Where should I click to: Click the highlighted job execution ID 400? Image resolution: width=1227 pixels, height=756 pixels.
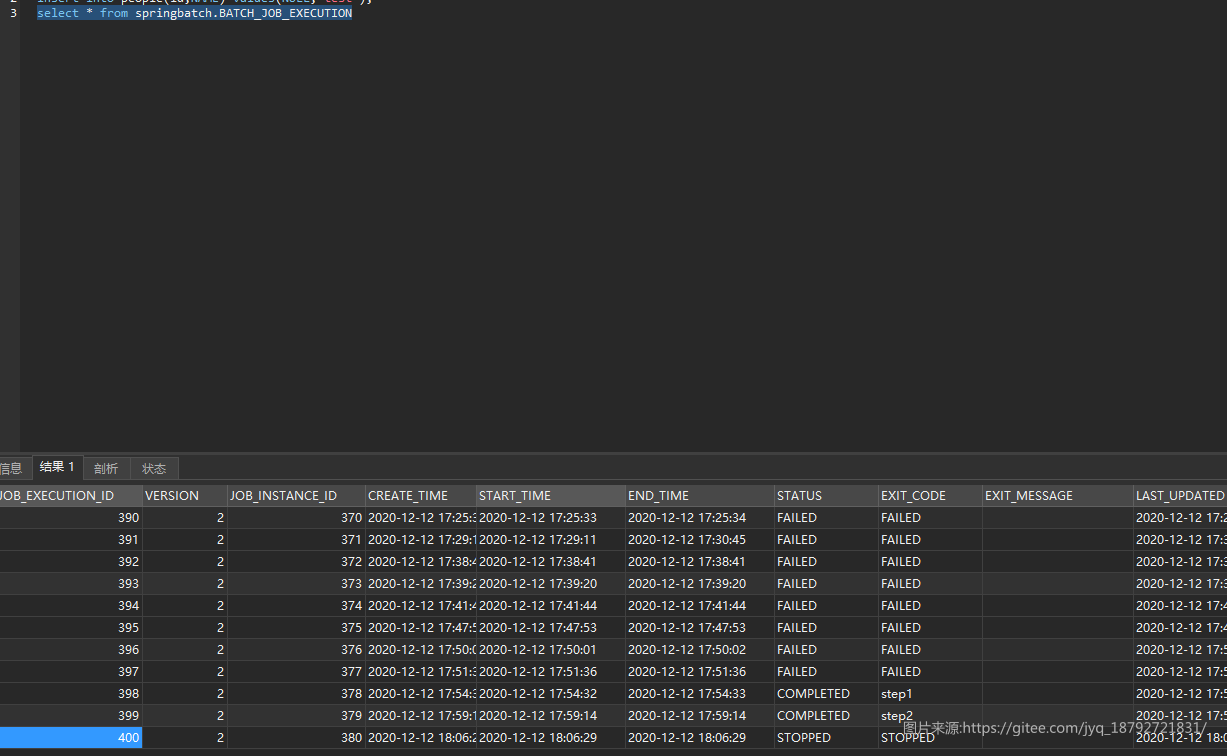click(71, 738)
